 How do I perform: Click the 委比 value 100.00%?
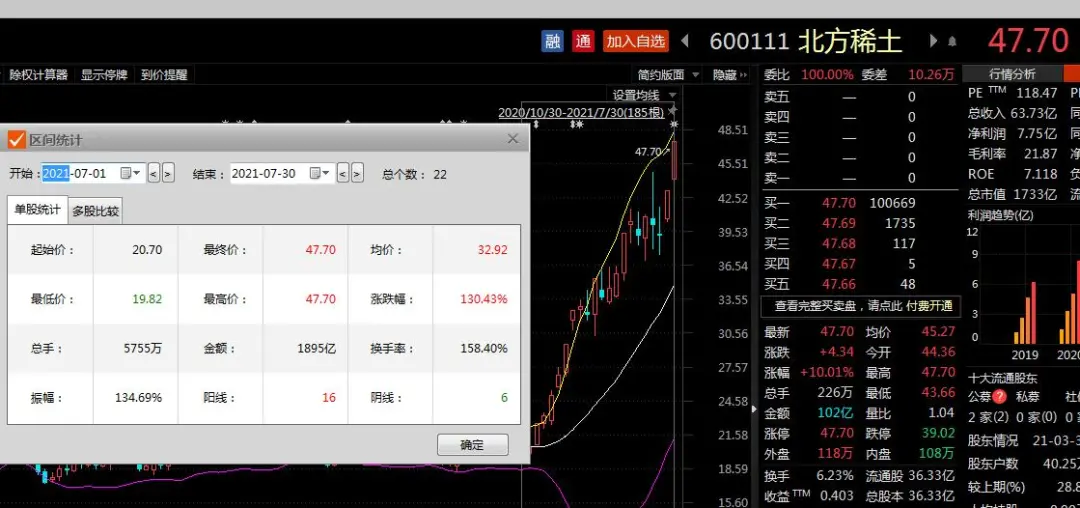pyautogui.click(x=827, y=74)
